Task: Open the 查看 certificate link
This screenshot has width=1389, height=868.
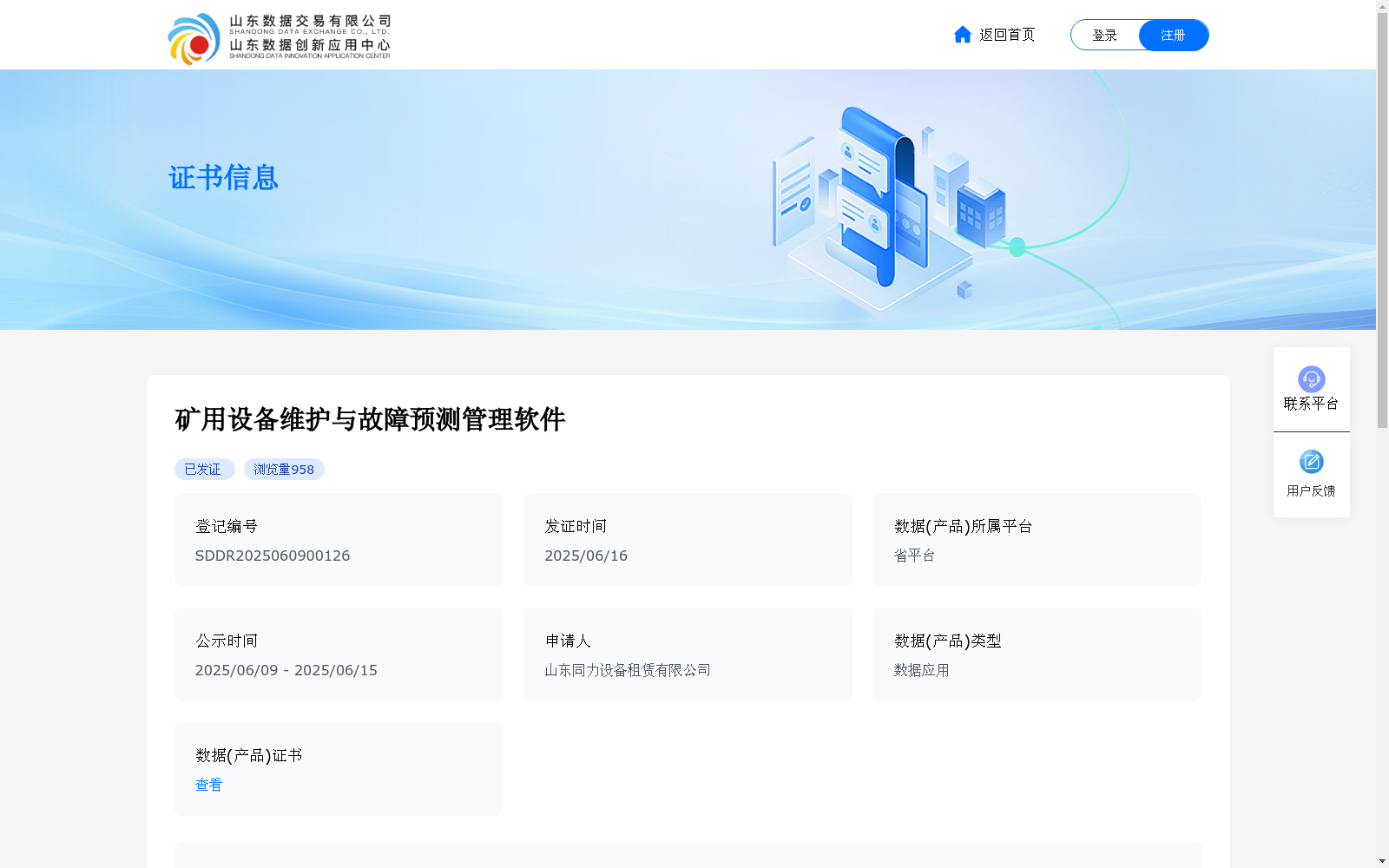Action: (208, 785)
